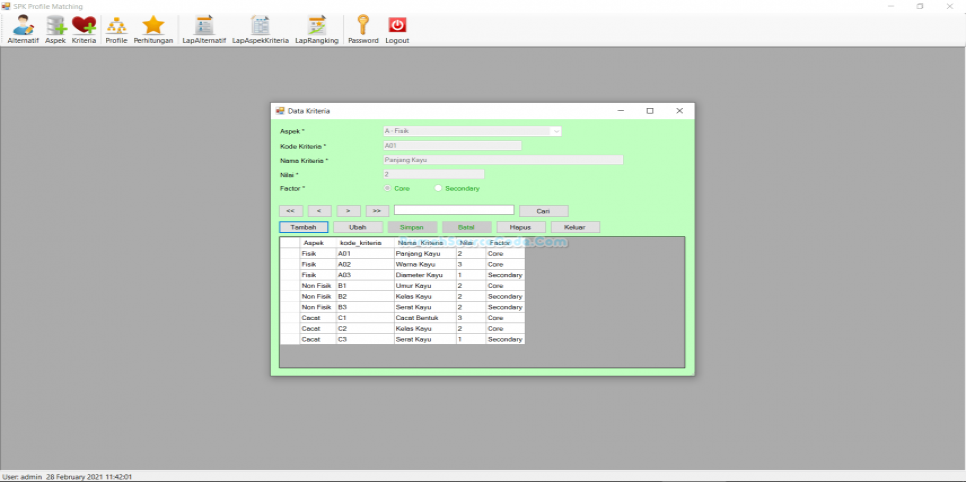966x482 pixels.
Task: Click the SPK Profile Matching app icon
Action: pyautogui.click(x=6, y=6)
